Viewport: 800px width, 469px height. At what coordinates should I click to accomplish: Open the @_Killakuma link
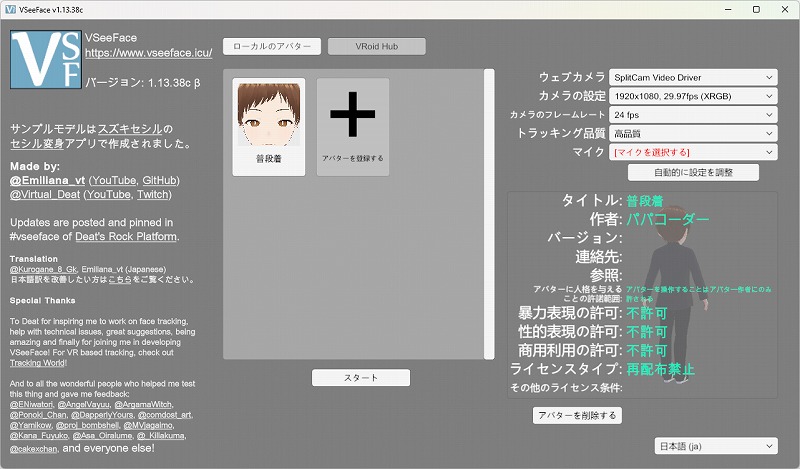click(x=160, y=436)
